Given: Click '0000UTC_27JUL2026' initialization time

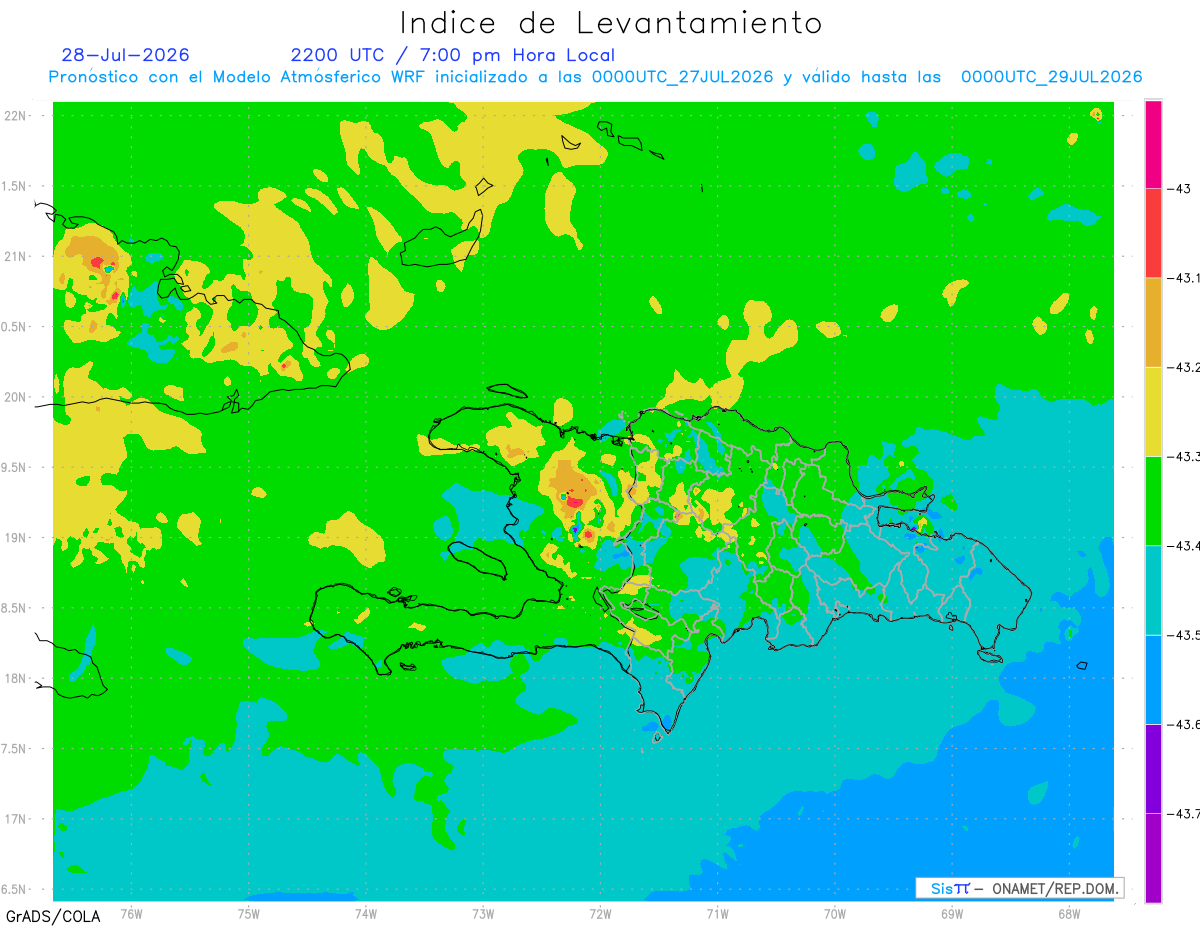Looking at the screenshot, I should (682, 77).
